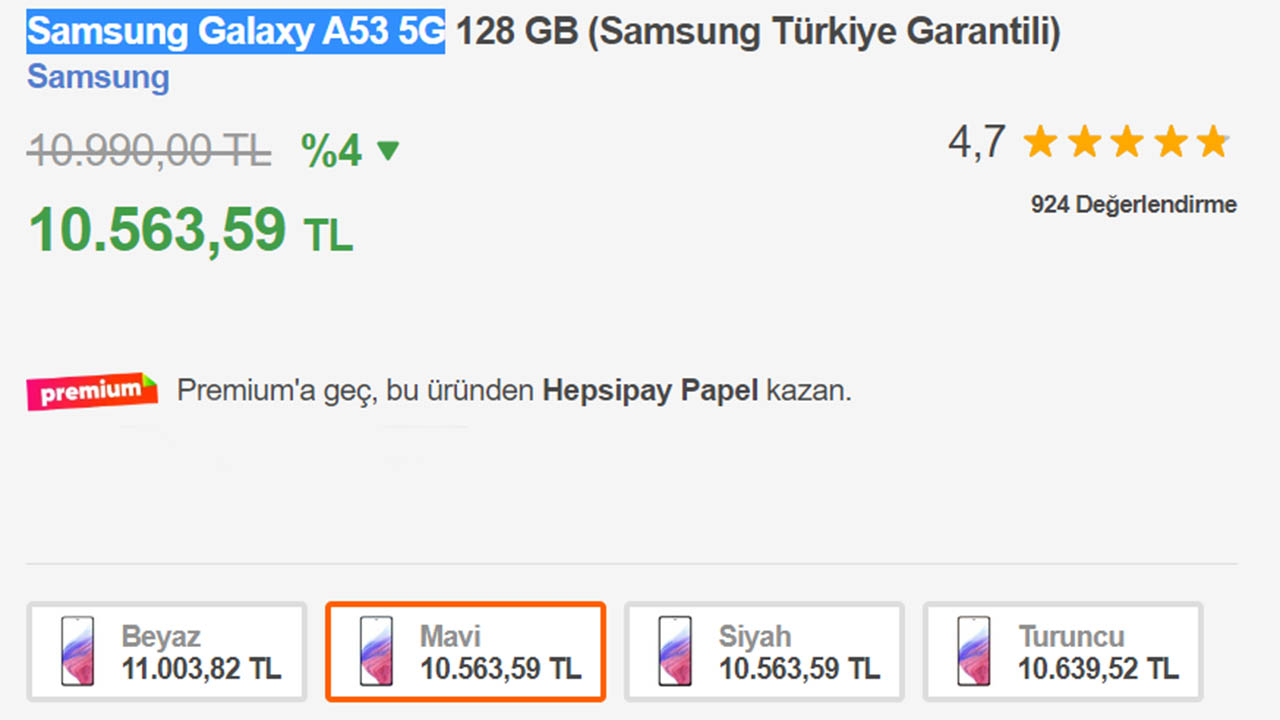Open the 924 Değerlendirme reviews link
1280x720 pixels.
1133,204
